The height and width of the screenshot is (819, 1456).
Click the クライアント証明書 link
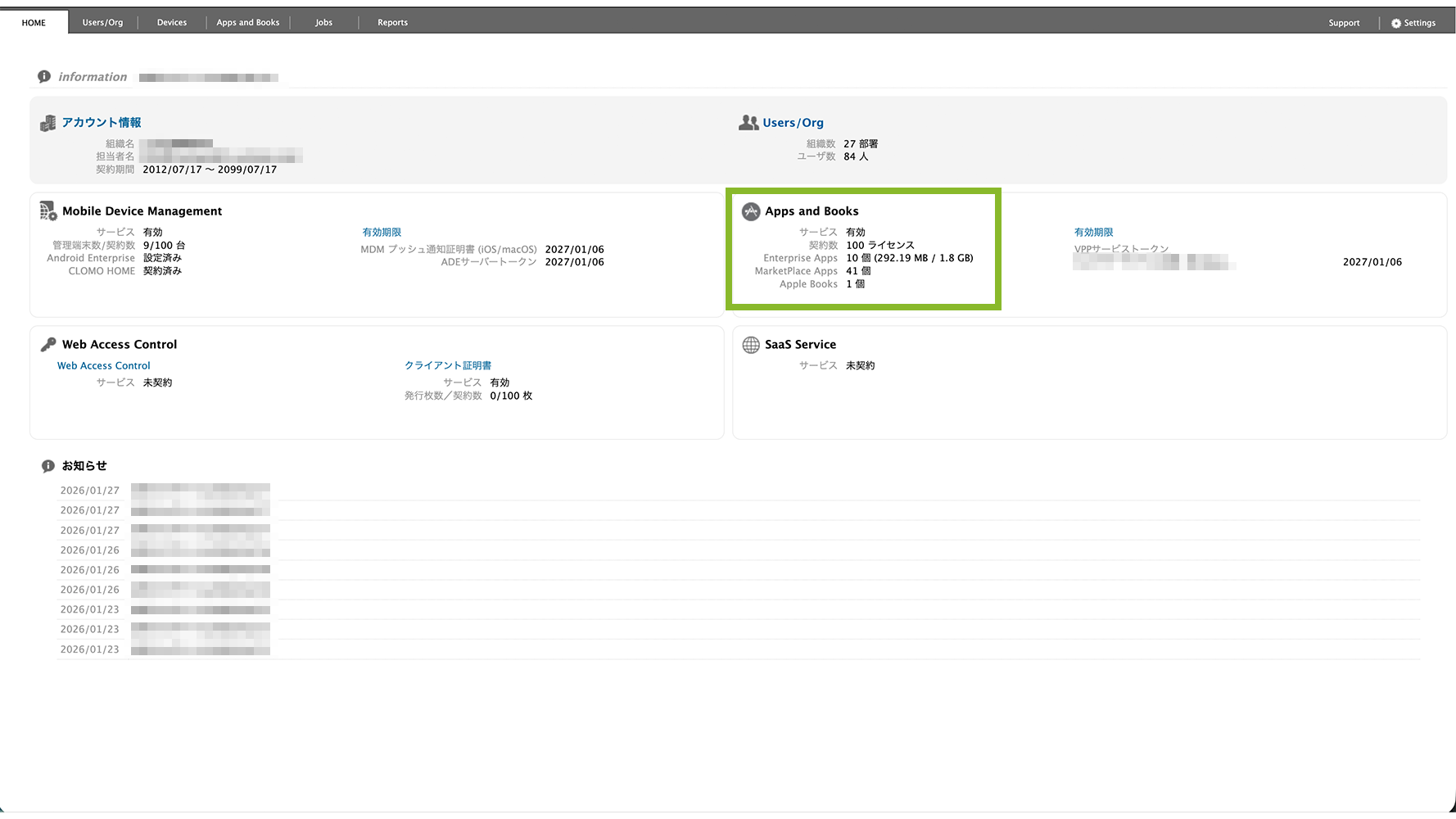coord(448,366)
